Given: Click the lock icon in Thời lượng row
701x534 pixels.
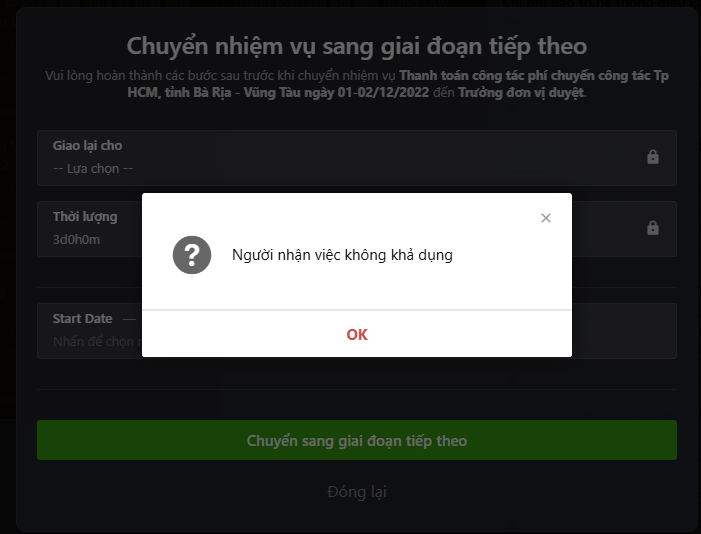Looking at the screenshot, I should coord(653,228).
